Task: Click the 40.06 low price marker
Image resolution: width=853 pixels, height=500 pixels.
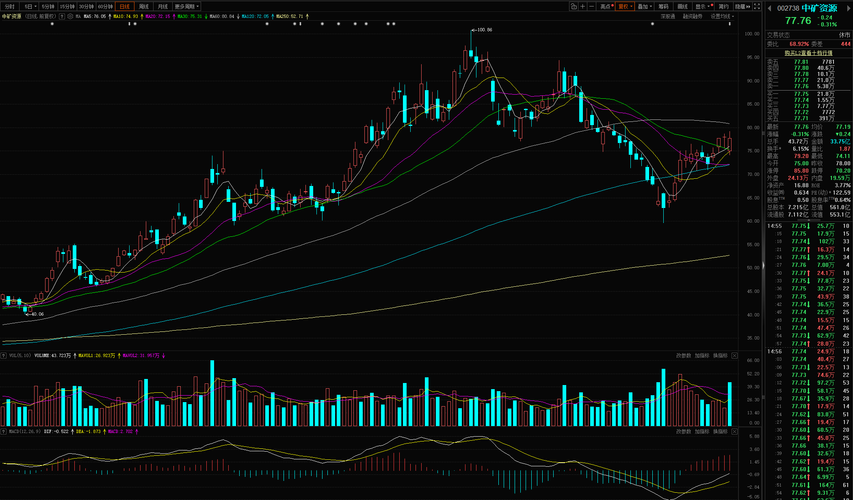Action: [36, 314]
